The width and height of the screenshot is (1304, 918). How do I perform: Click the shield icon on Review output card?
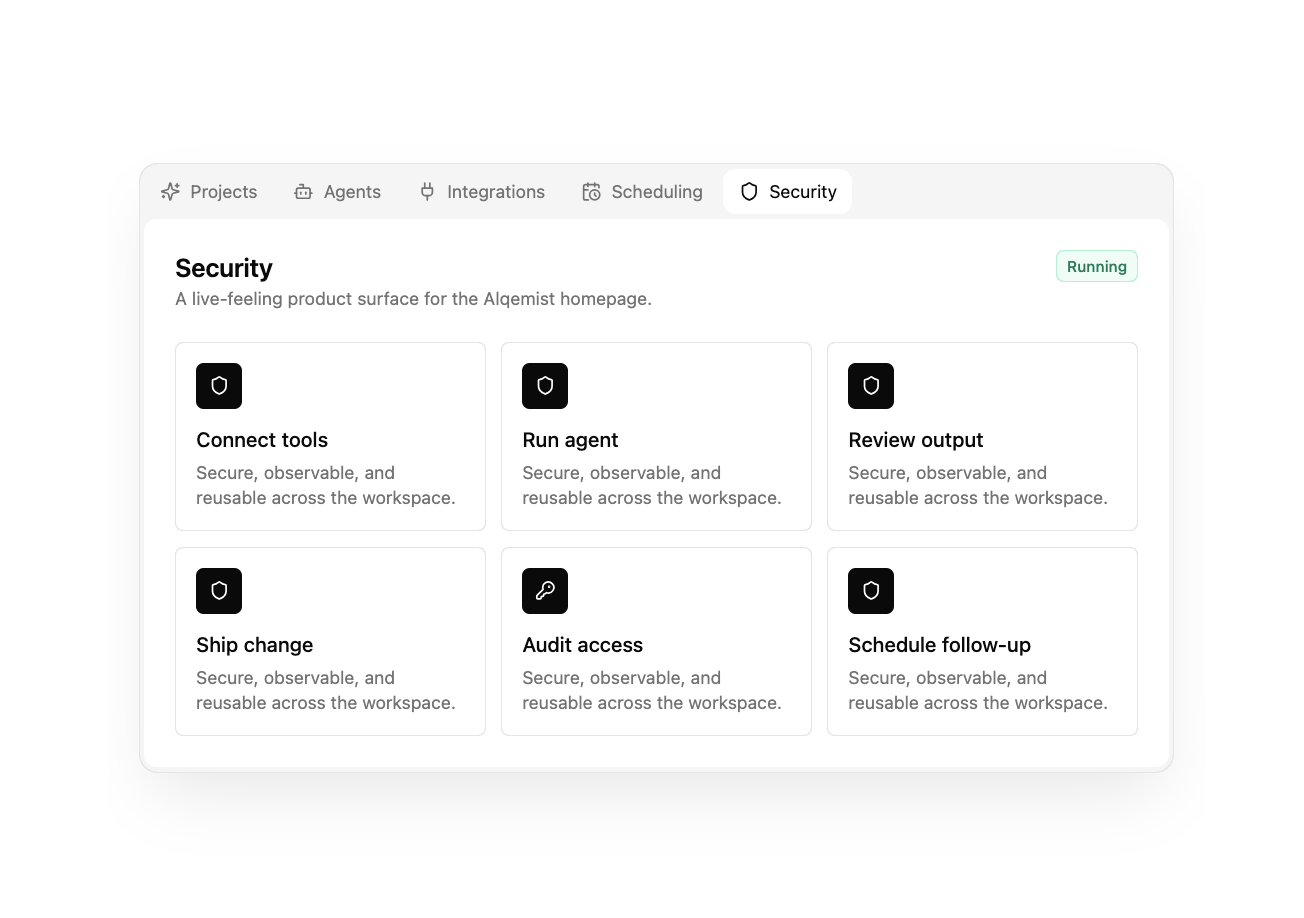(871, 386)
